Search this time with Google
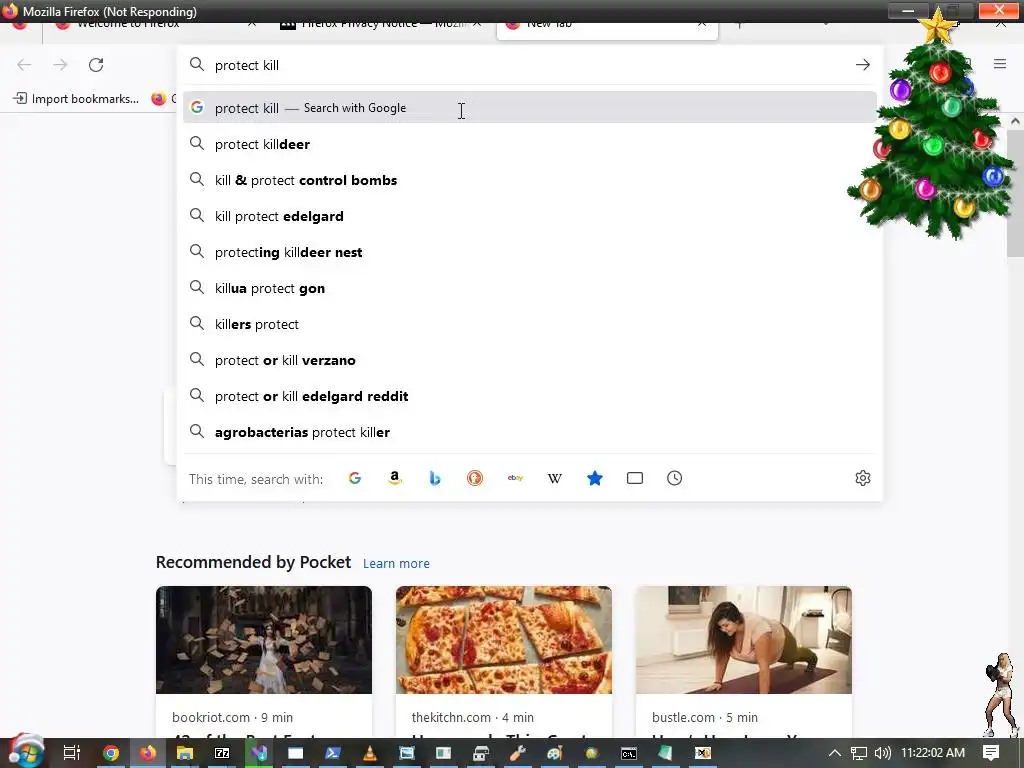 (x=355, y=478)
